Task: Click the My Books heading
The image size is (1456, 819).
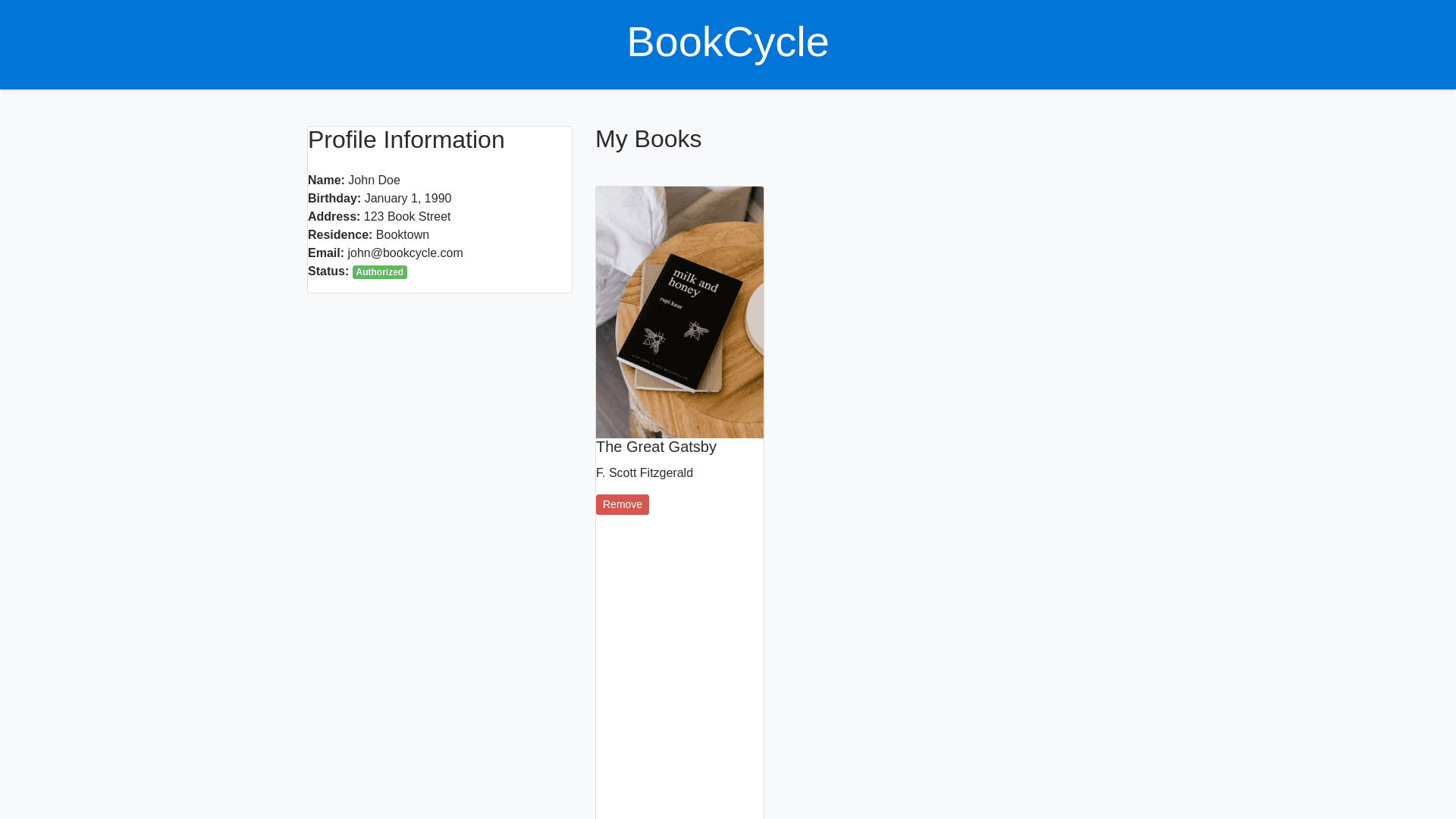Action: click(x=648, y=140)
